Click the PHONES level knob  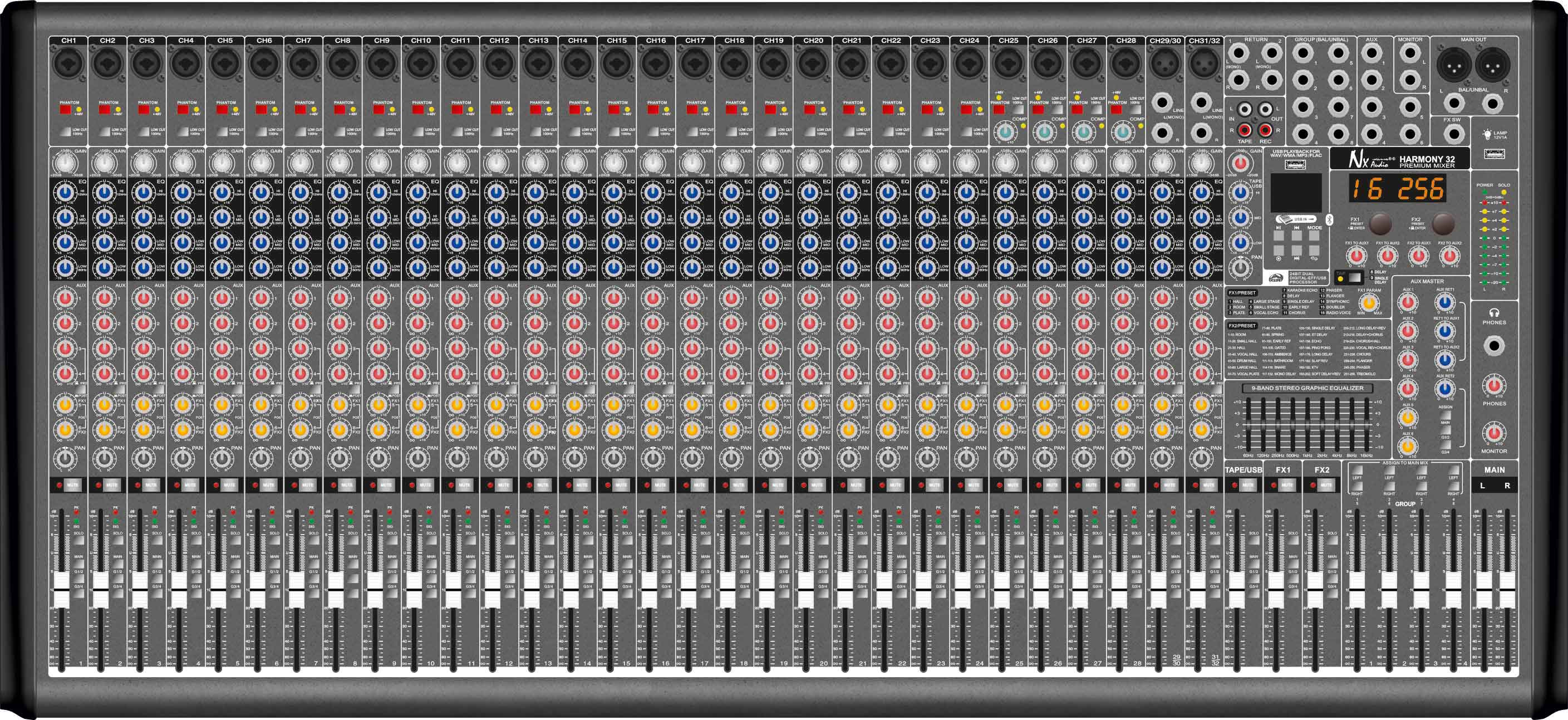coord(1494,385)
